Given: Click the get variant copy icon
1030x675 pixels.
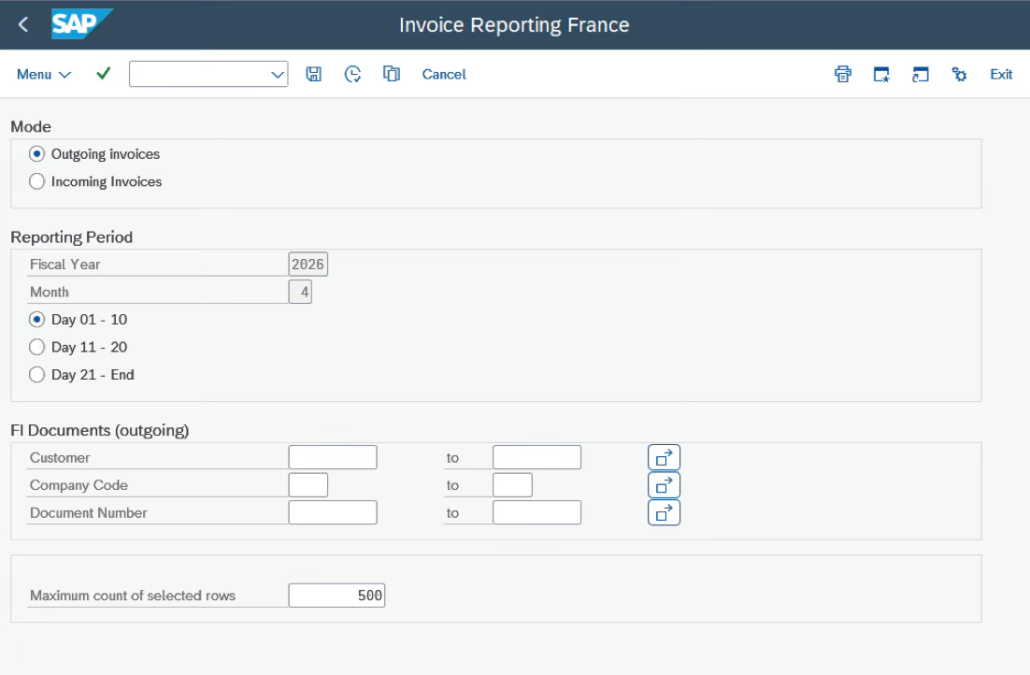Looking at the screenshot, I should (x=392, y=74).
